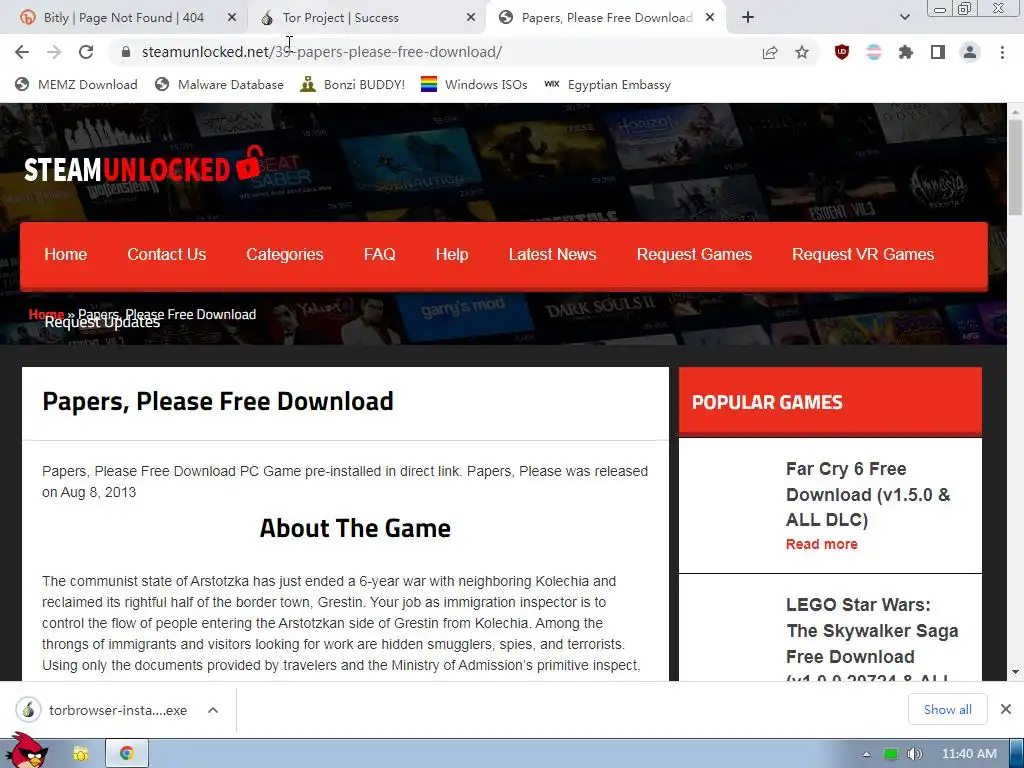Open Windows ISOs bookmark
The height and width of the screenshot is (768, 1024).
coord(474,85)
